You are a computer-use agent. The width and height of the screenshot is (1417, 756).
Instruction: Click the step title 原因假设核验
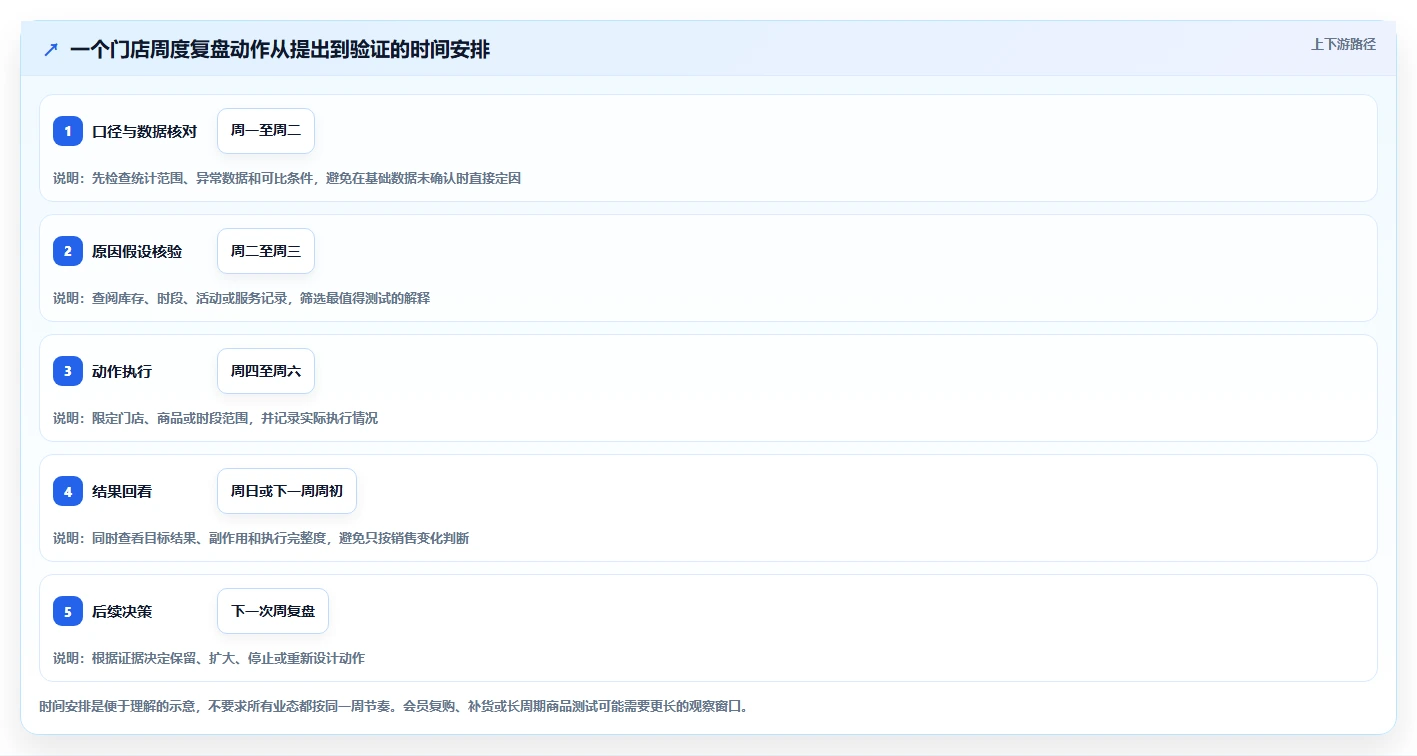tap(137, 251)
